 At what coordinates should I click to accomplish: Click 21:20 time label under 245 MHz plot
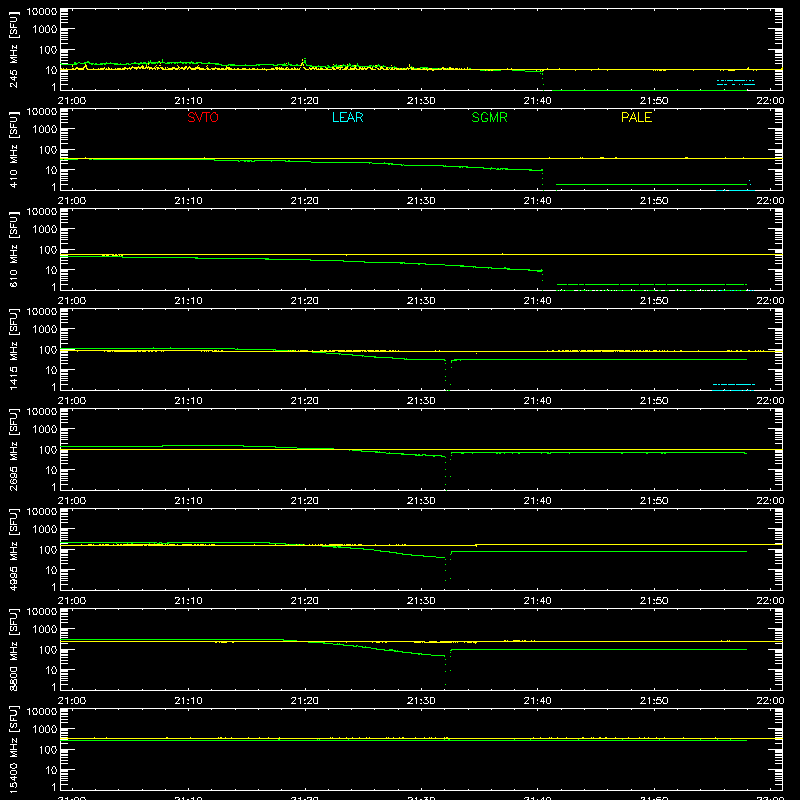305,101
